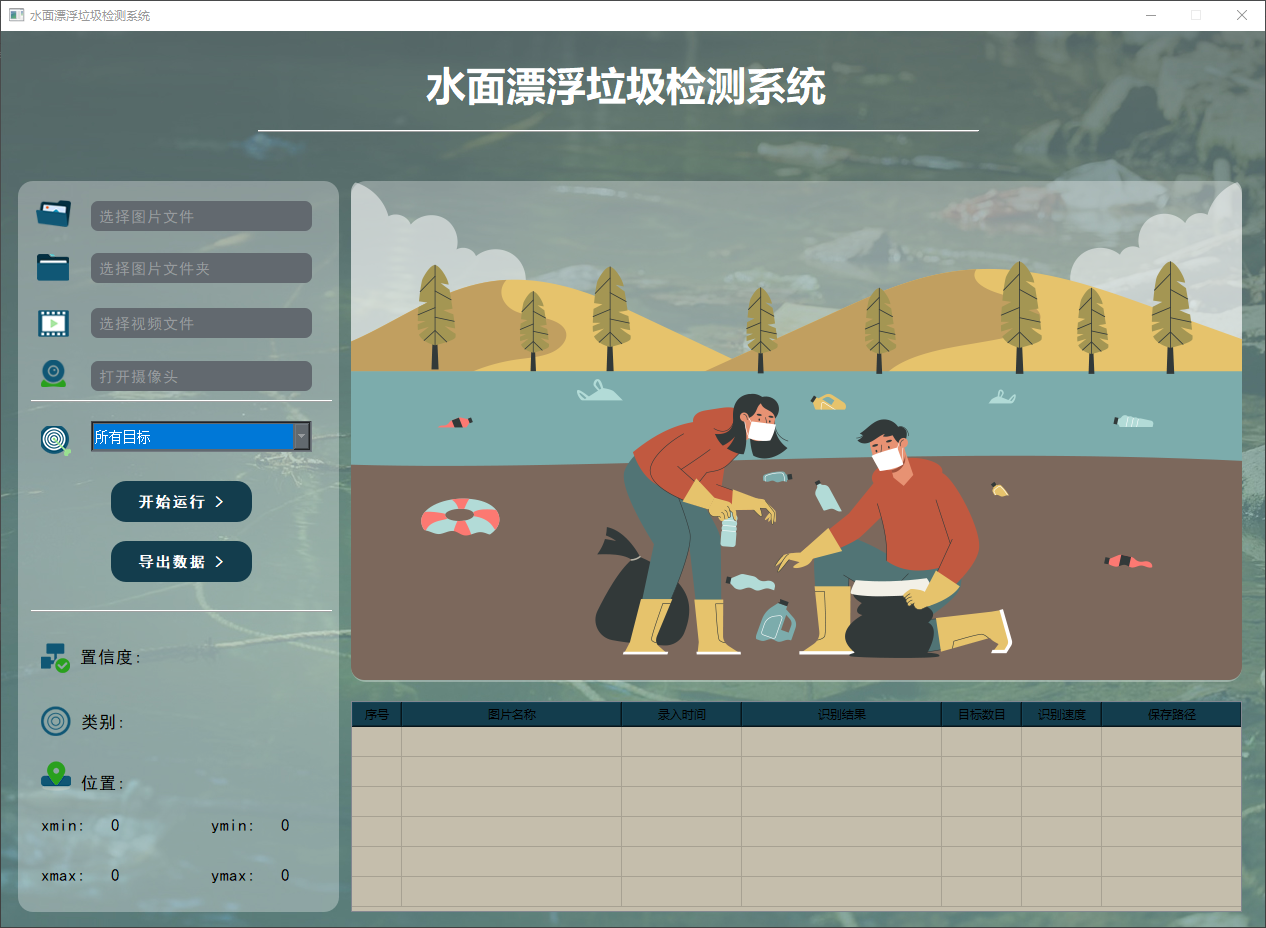Click the 选择图片文件 input field
The width and height of the screenshot is (1266, 928).
201,216
